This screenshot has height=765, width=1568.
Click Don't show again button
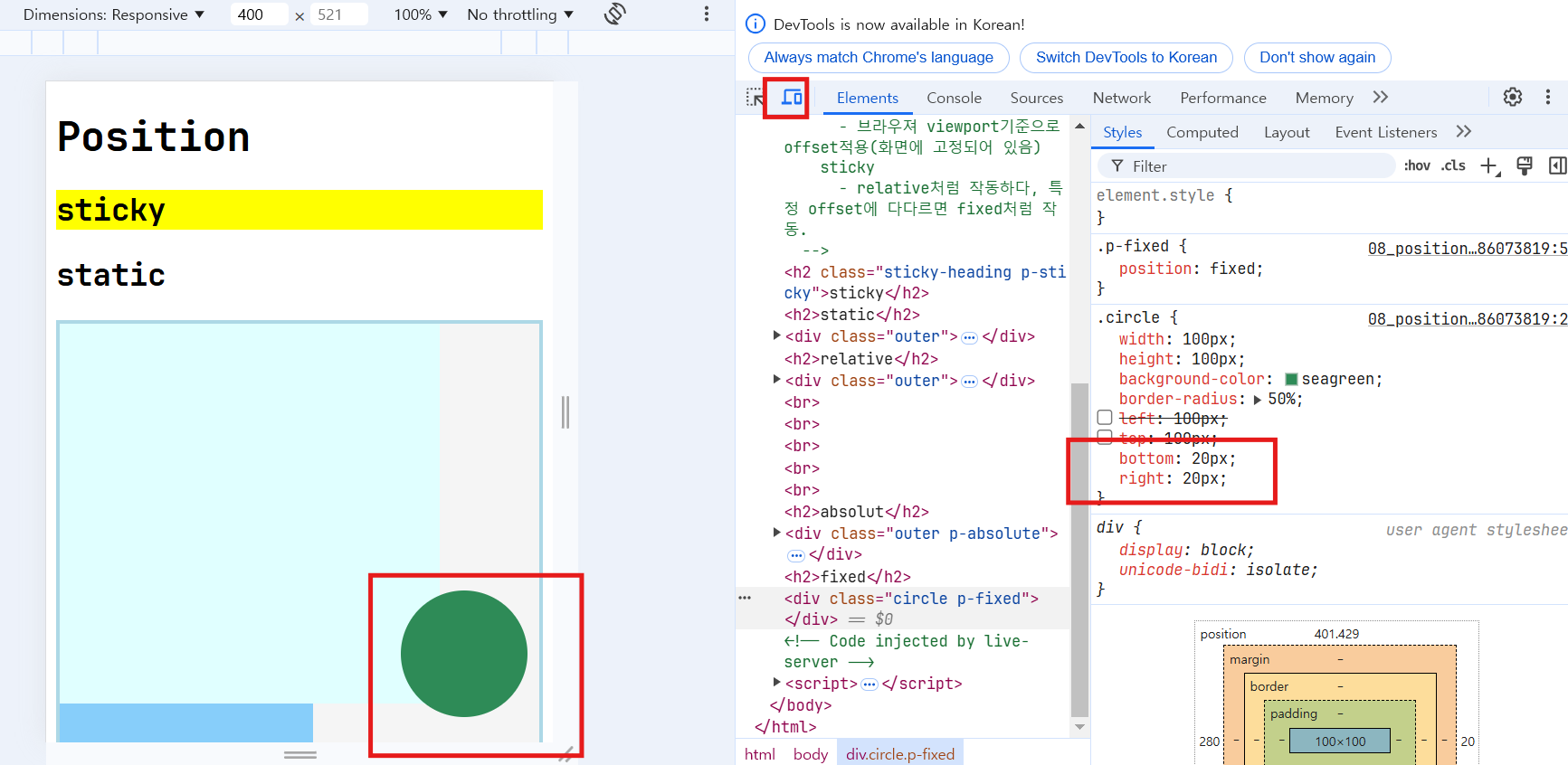point(1317,57)
